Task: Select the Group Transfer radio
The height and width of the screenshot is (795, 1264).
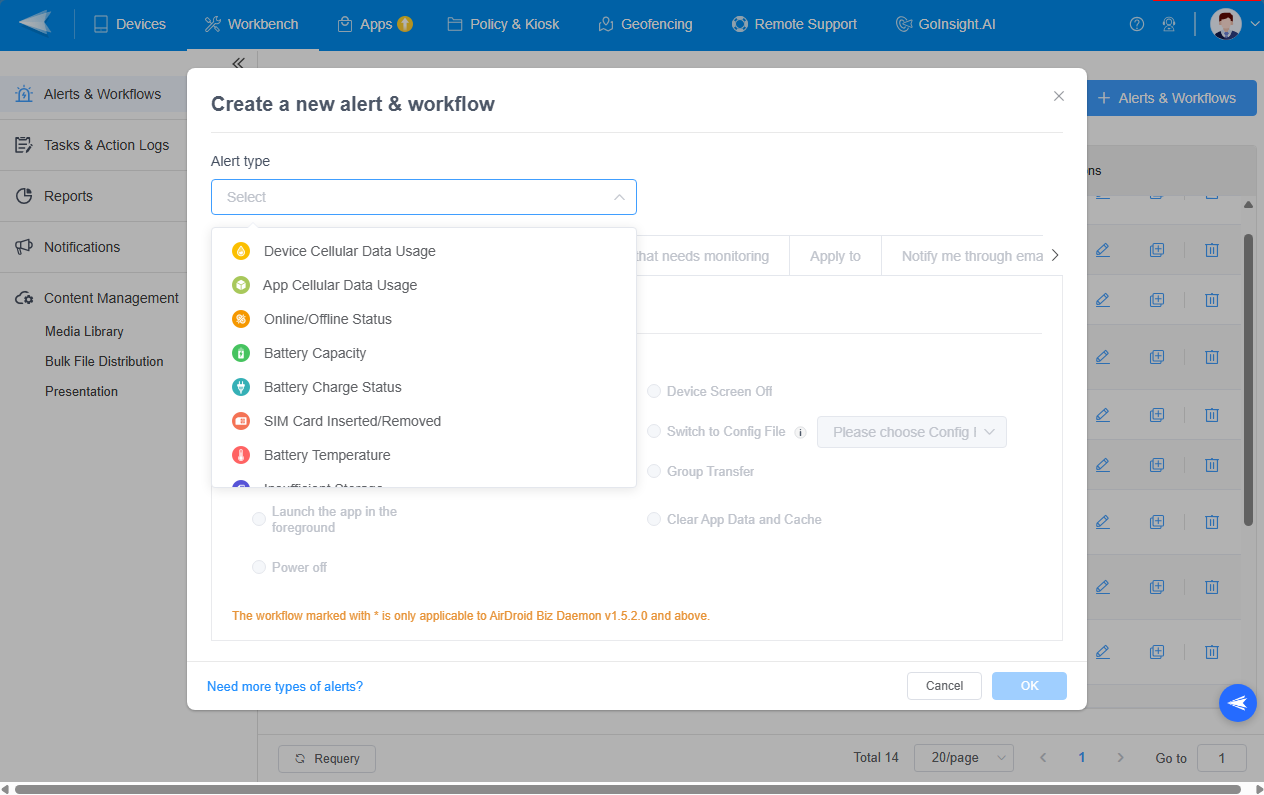Action: pyautogui.click(x=654, y=471)
